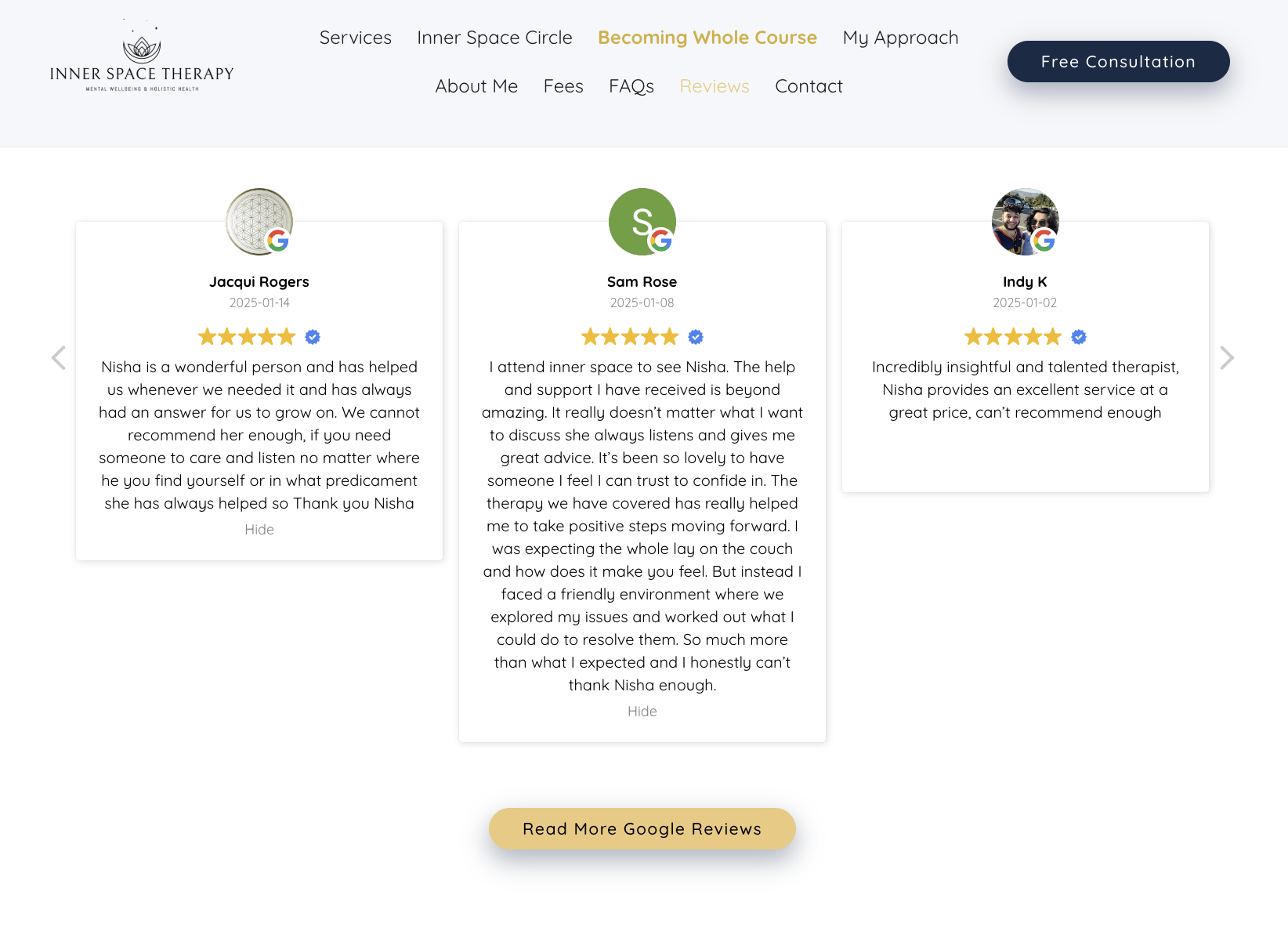Open the Services menu item
Screen dimensions: 1288x931
point(356,38)
